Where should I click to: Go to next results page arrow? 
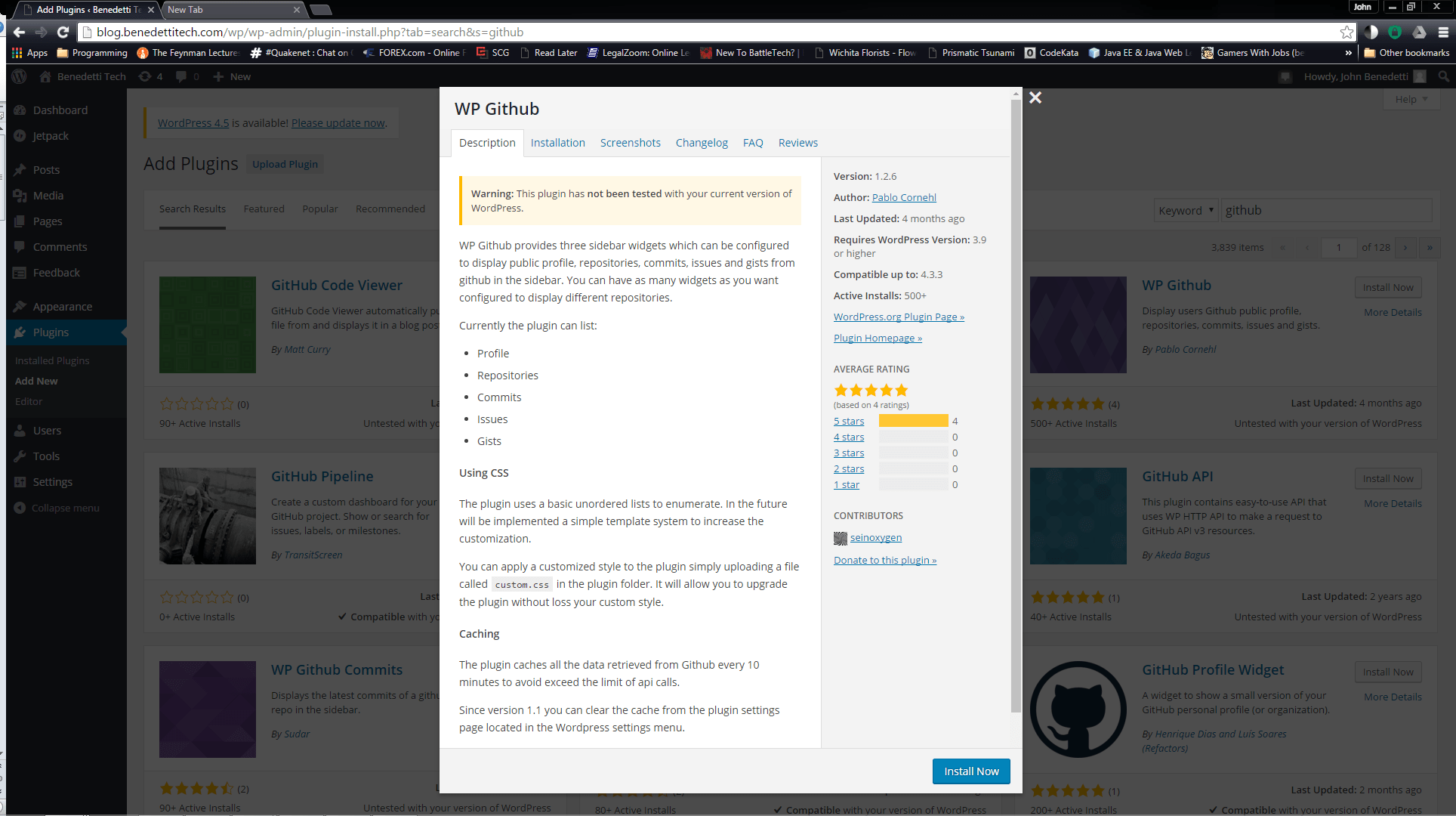pos(1405,247)
